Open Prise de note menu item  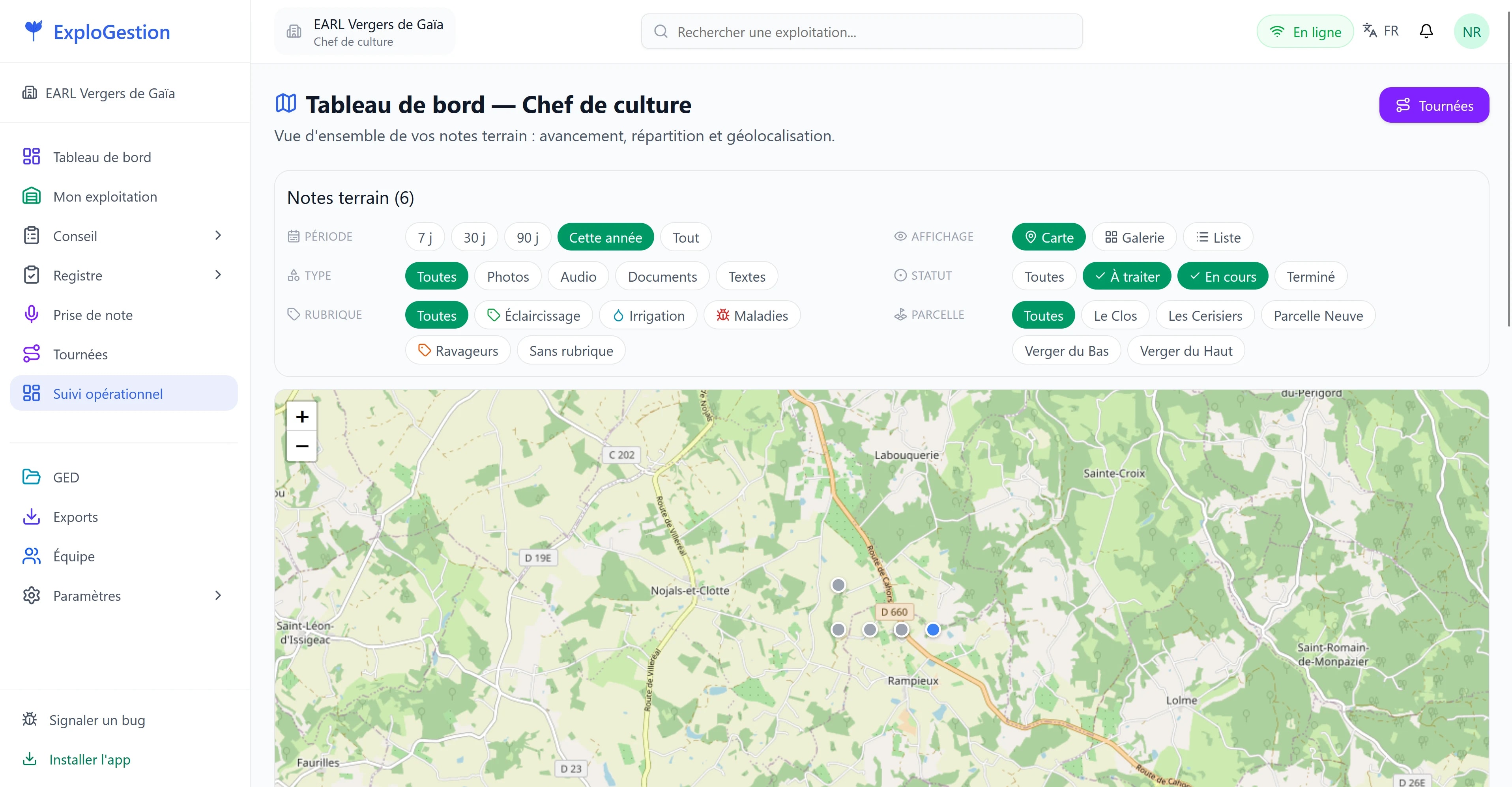coord(124,314)
